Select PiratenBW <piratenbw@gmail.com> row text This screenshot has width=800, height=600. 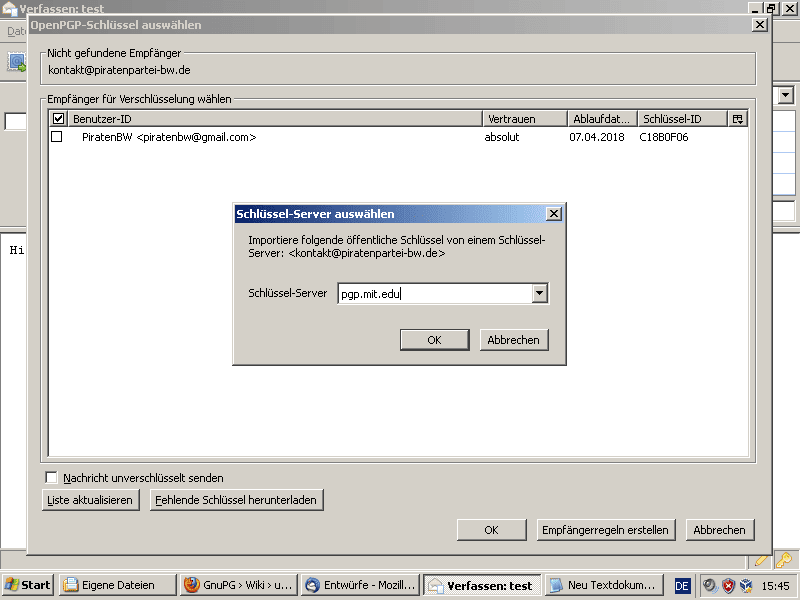point(169,137)
